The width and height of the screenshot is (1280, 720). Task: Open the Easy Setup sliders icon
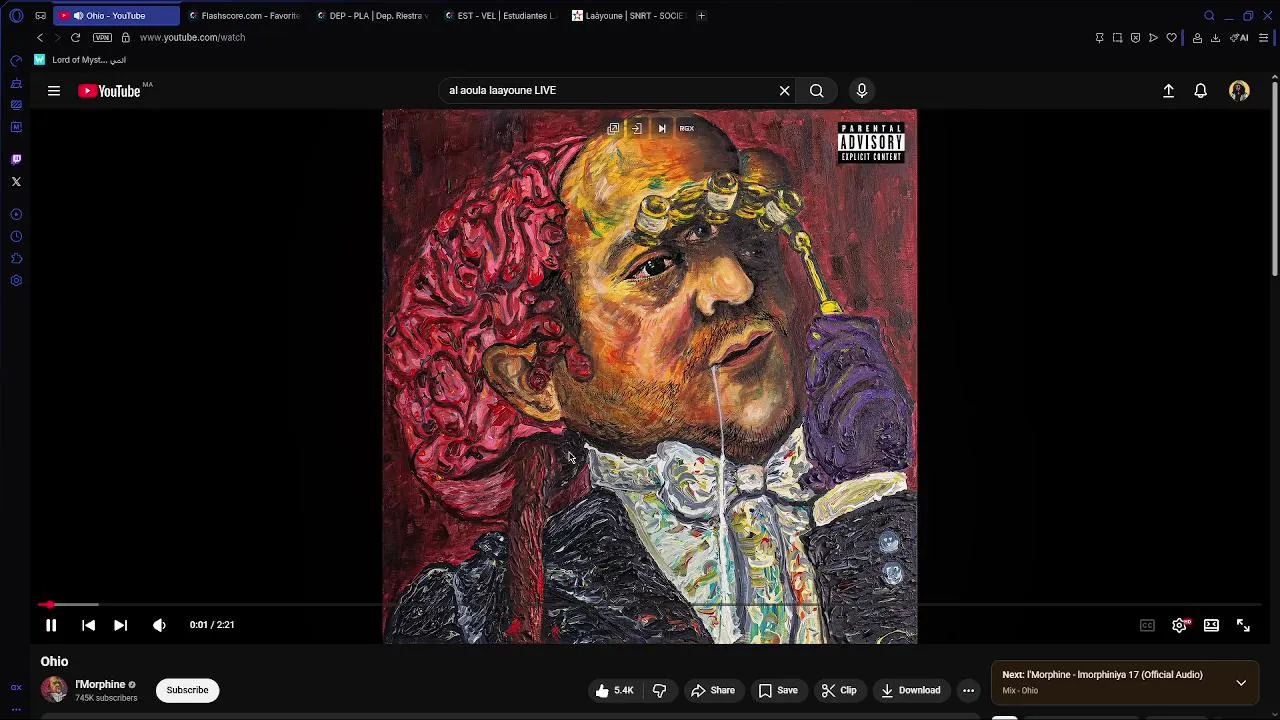click(x=1263, y=38)
